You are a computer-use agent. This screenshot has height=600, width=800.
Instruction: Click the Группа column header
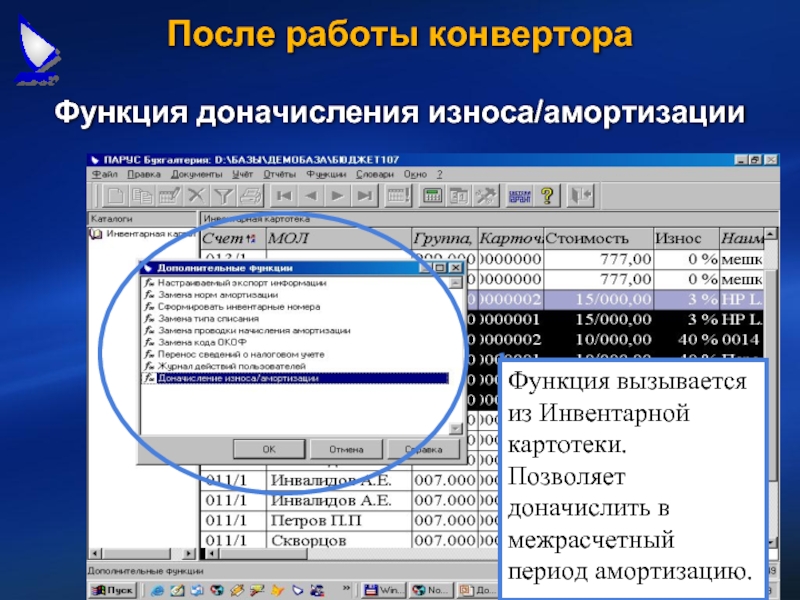tap(445, 238)
